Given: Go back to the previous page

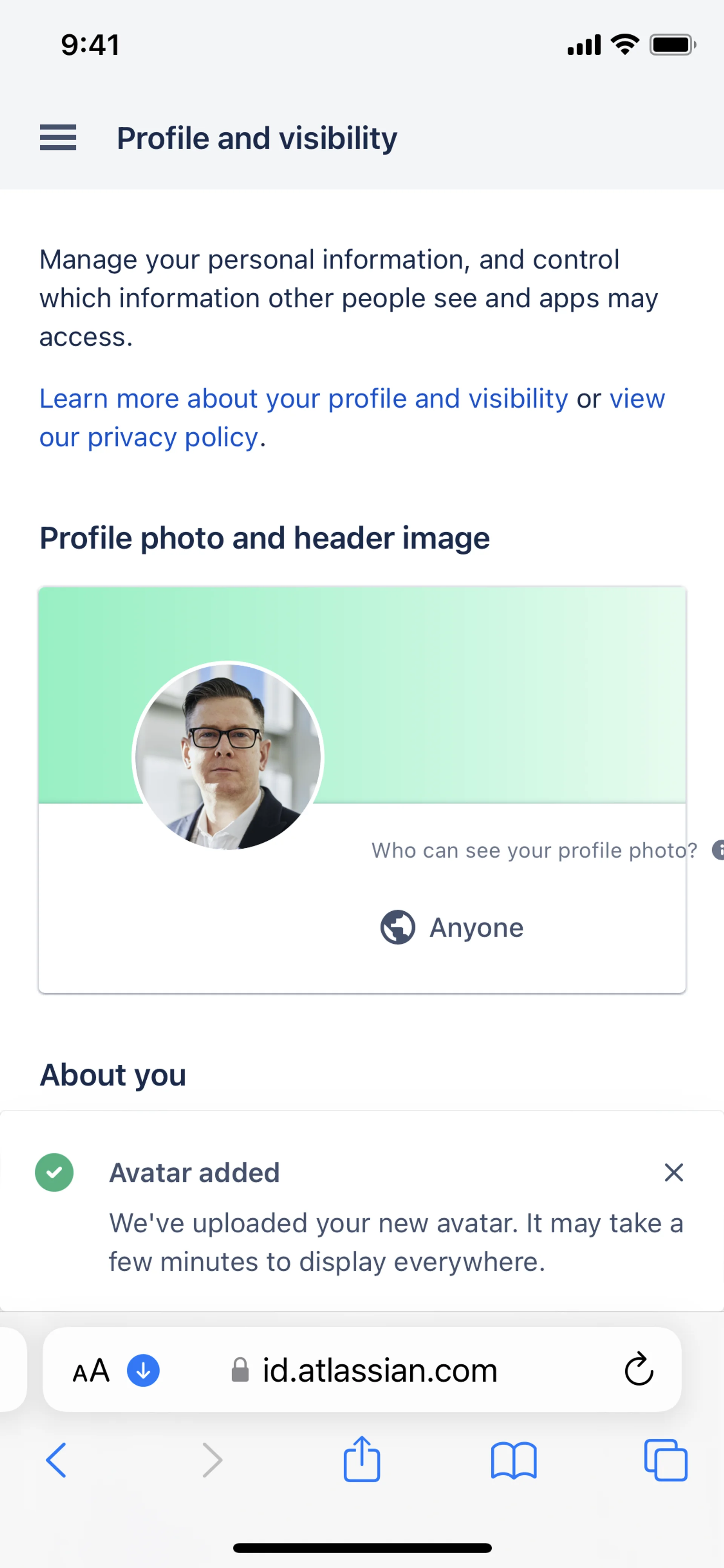Looking at the screenshot, I should (x=56, y=1460).
